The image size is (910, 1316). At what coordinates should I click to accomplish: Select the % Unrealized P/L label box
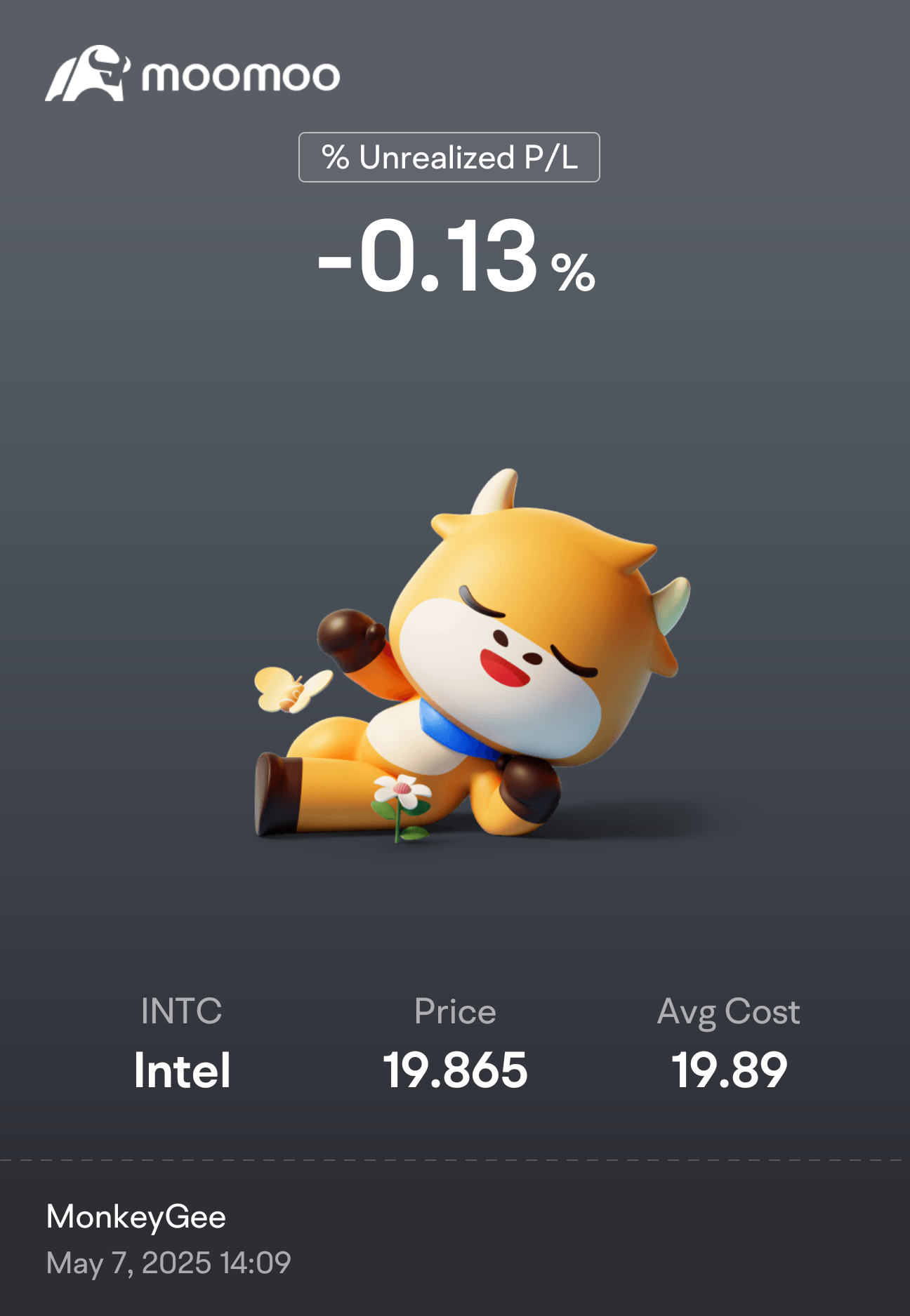click(449, 157)
